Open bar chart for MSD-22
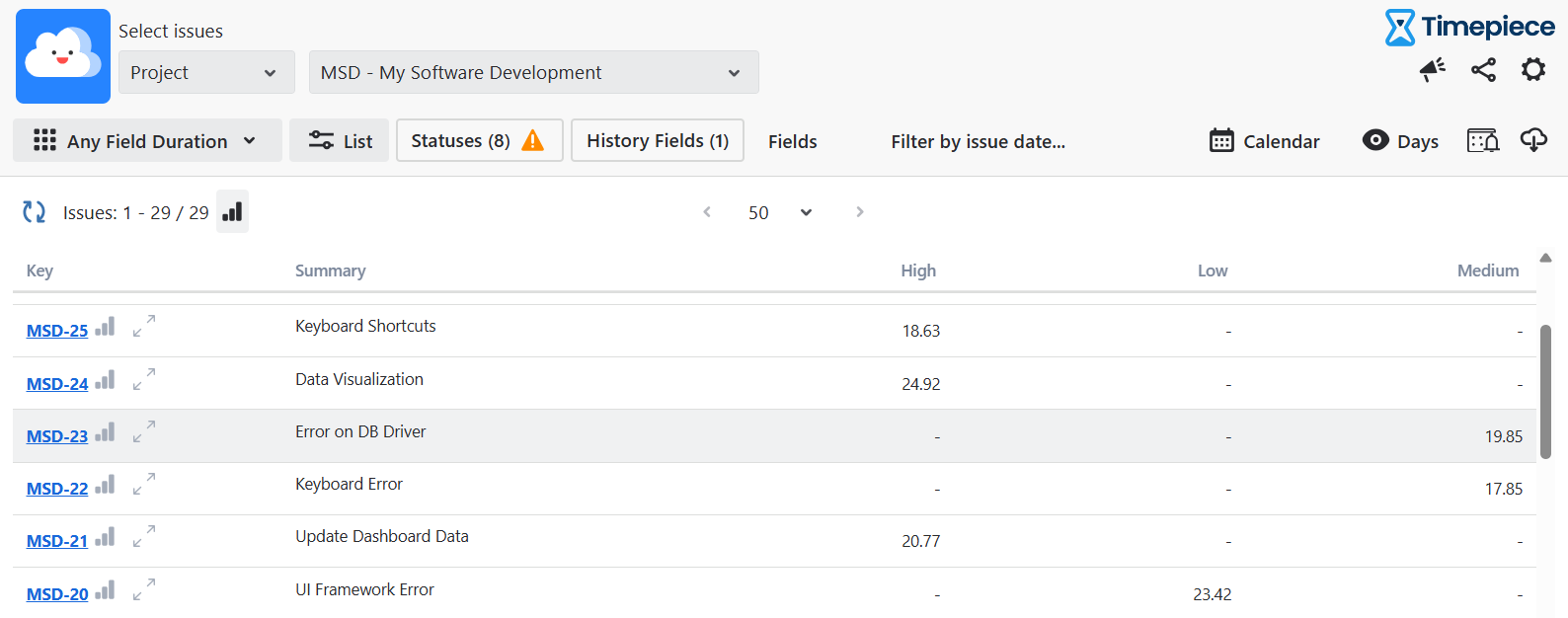 pos(105,485)
